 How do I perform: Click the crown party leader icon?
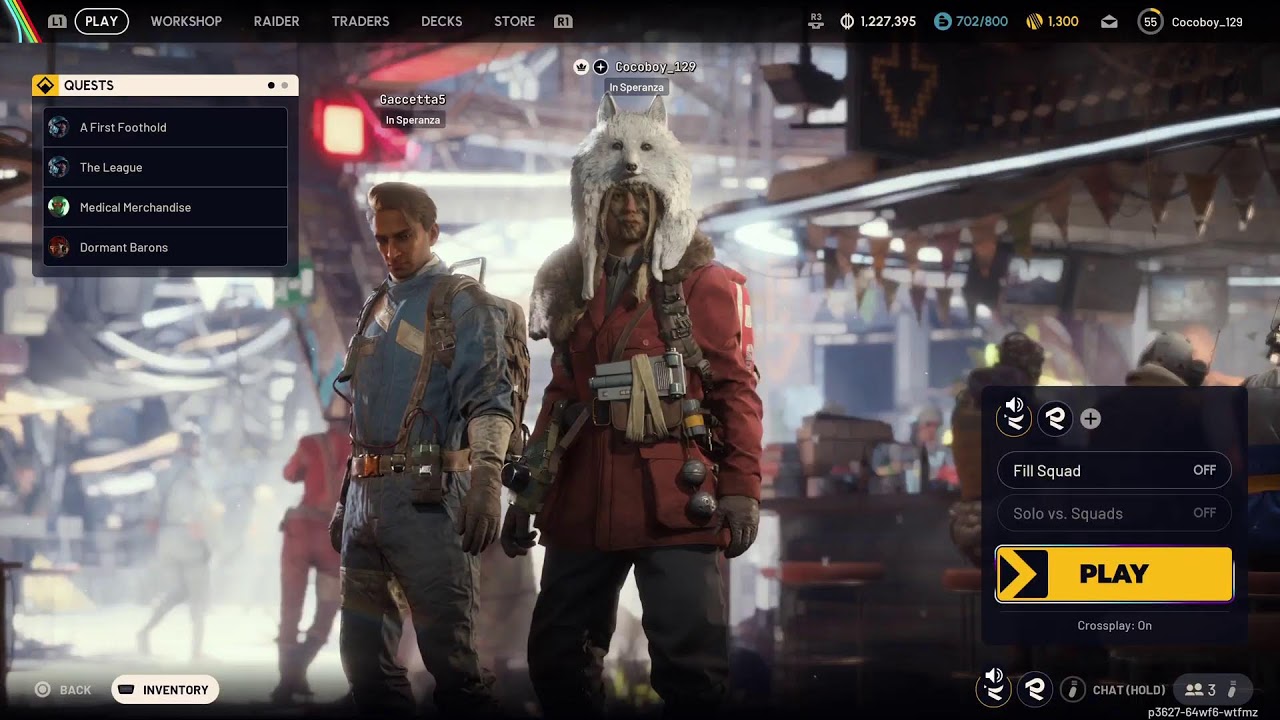coord(581,67)
